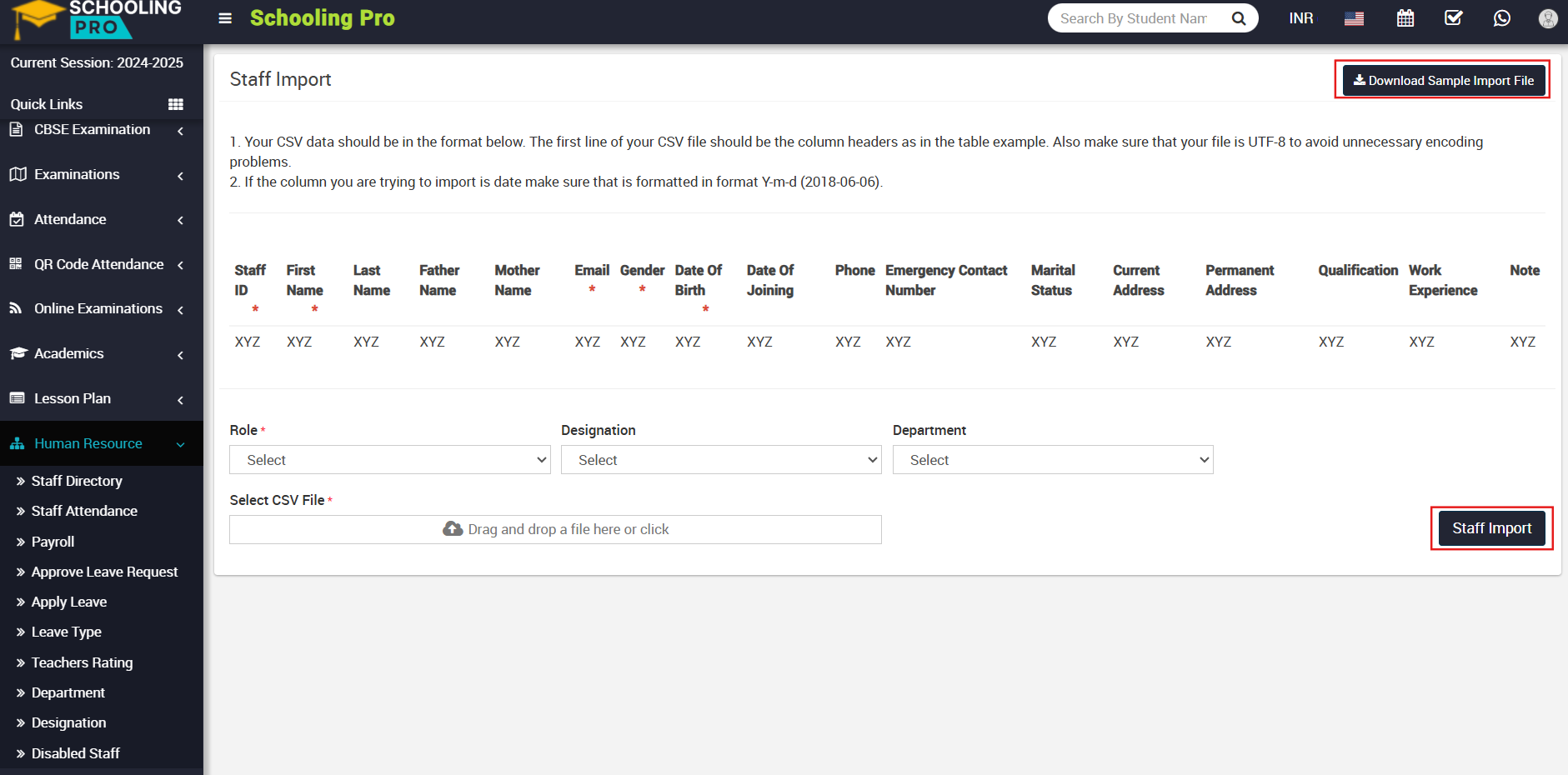Open the user profile avatar
The image size is (1568, 775).
[x=1548, y=18]
